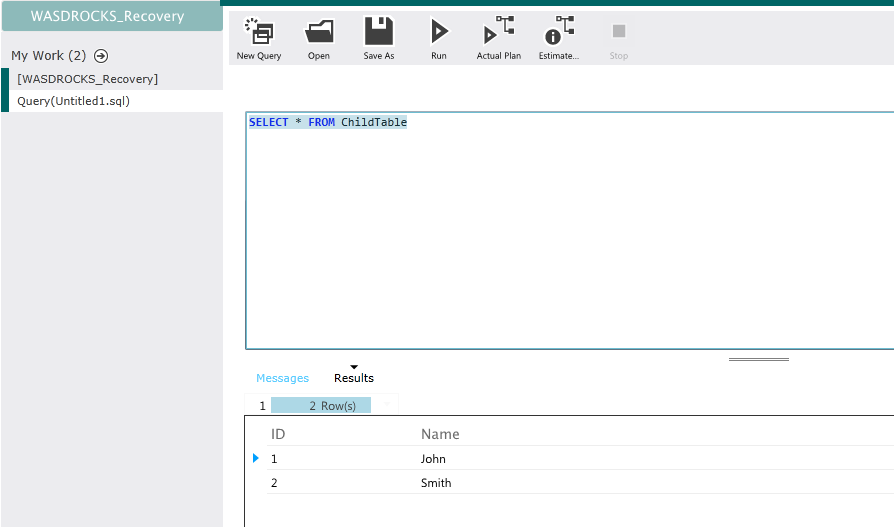
Task: Show the Estimated plan
Action: tap(559, 33)
